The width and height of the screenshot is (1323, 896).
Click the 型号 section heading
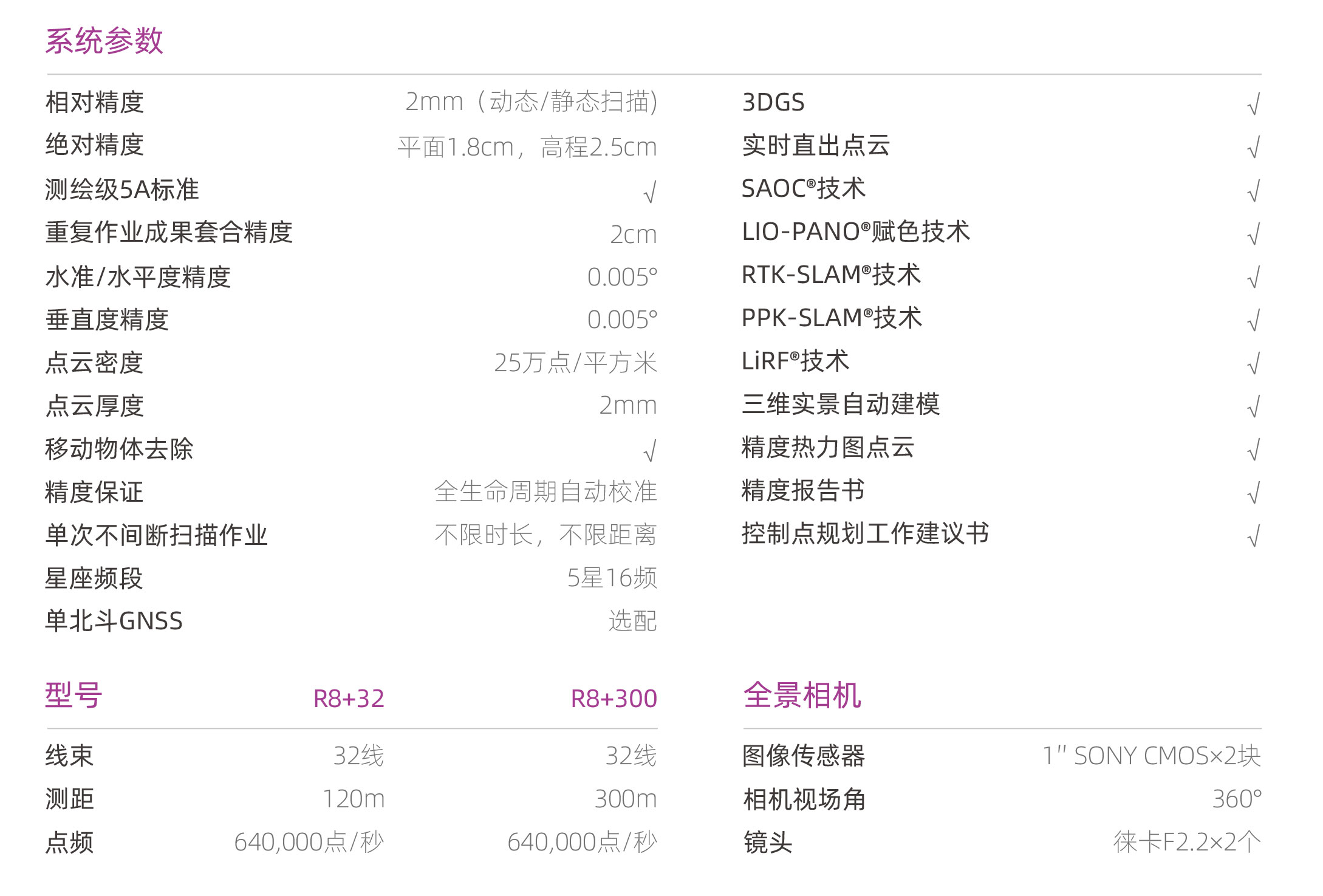pos(73,695)
